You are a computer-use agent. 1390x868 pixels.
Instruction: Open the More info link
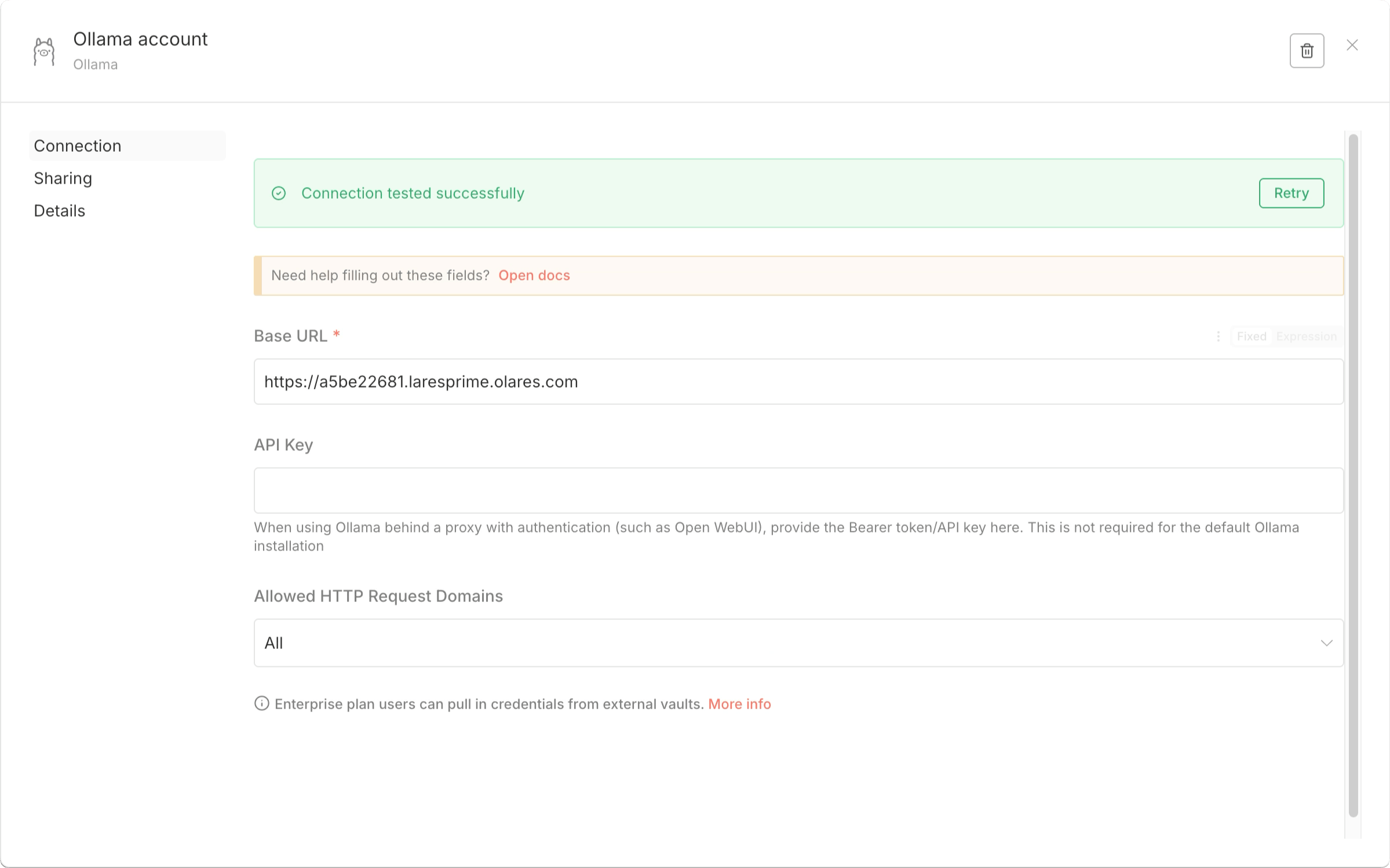click(739, 704)
